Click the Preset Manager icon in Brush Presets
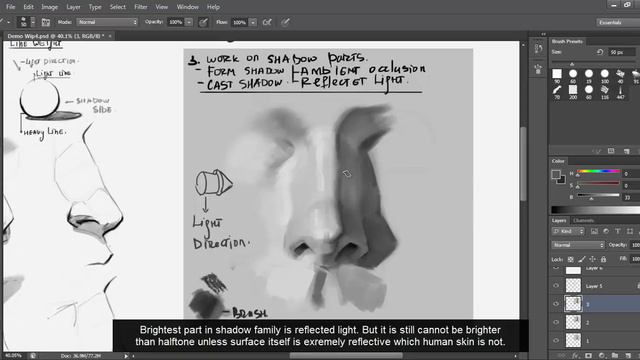 tap(611, 151)
